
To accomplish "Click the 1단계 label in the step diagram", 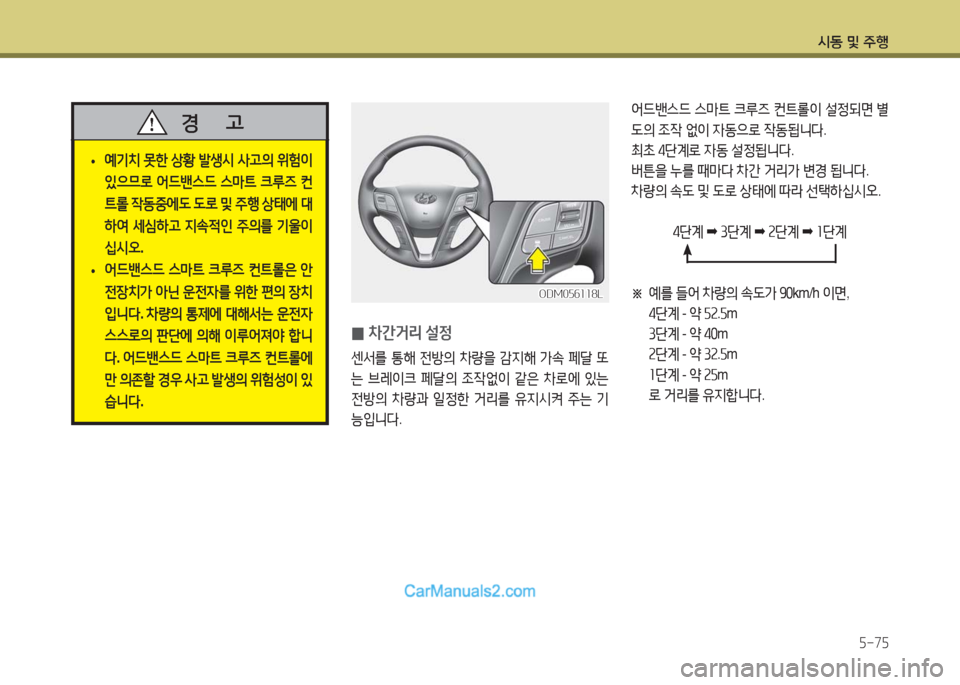I will click(832, 232).
